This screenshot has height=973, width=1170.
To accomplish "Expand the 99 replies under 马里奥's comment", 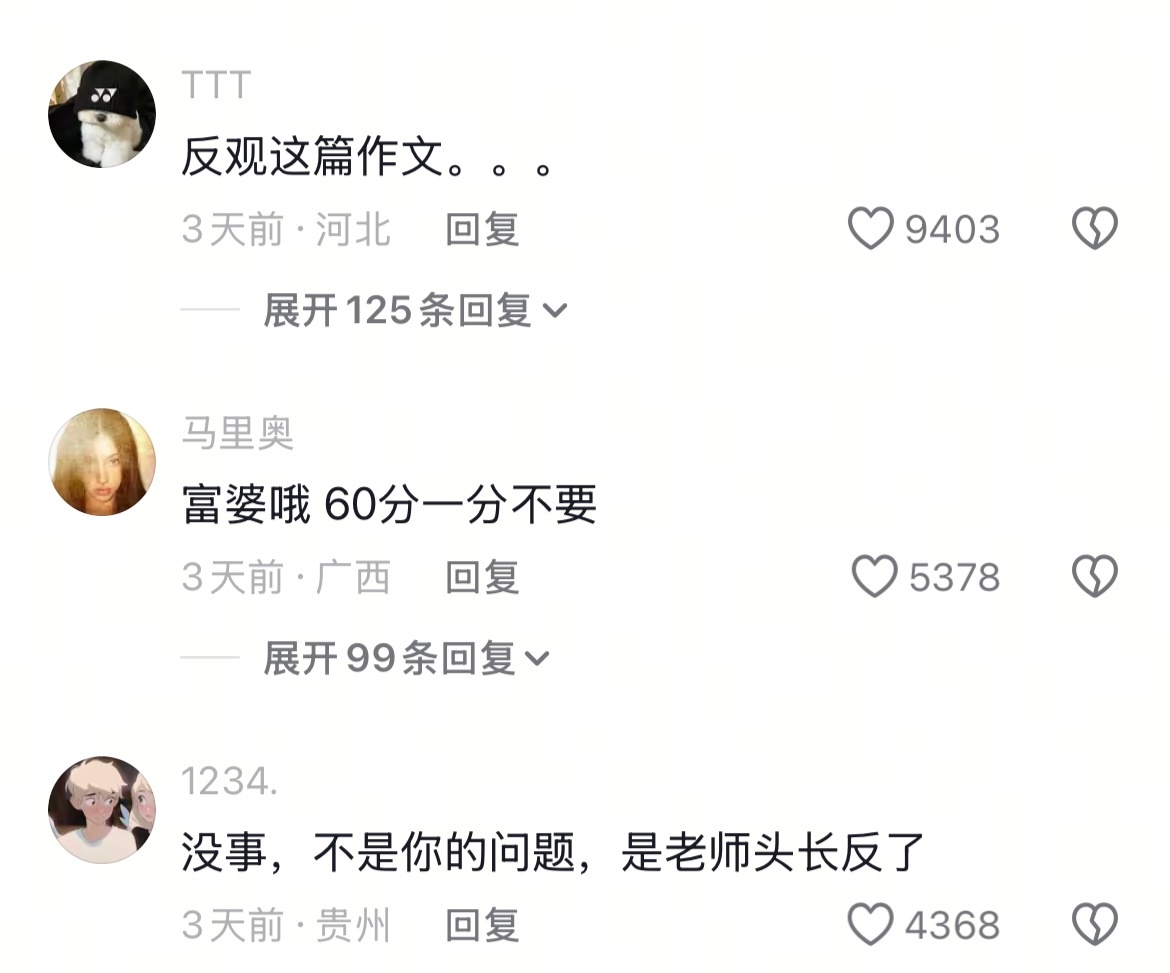I will coord(407,658).
